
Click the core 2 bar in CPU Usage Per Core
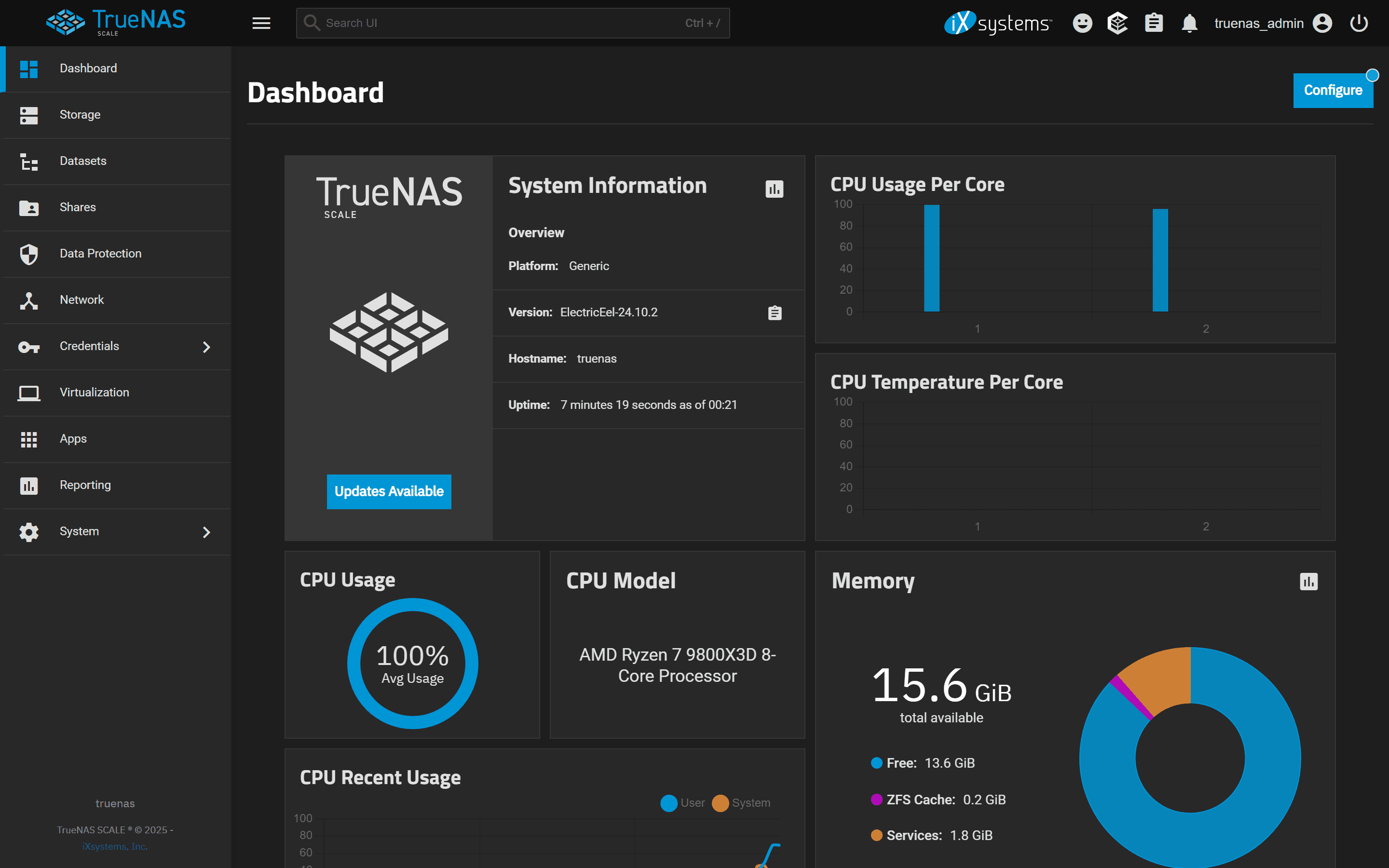[1160, 260]
